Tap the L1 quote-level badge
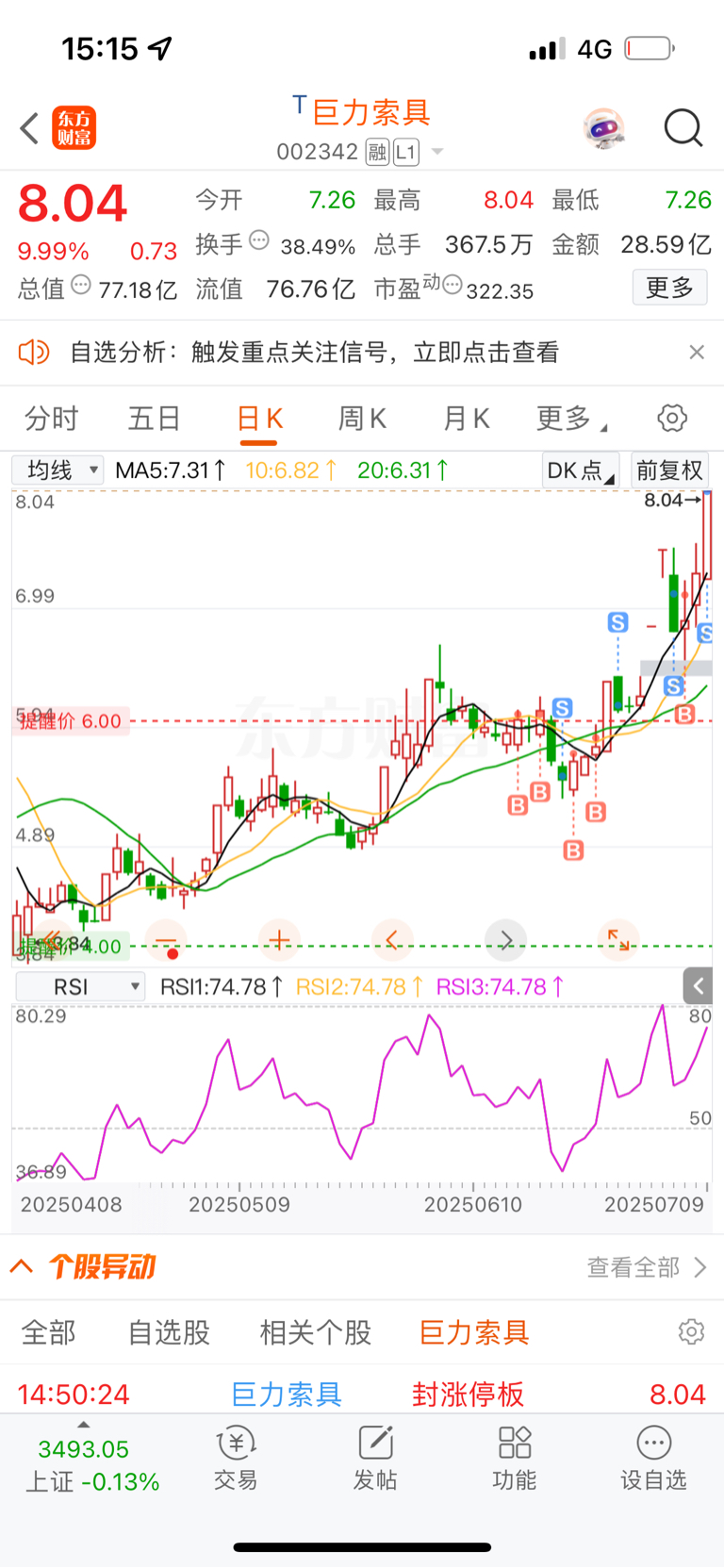The width and height of the screenshot is (724, 1568). [x=406, y=152]
